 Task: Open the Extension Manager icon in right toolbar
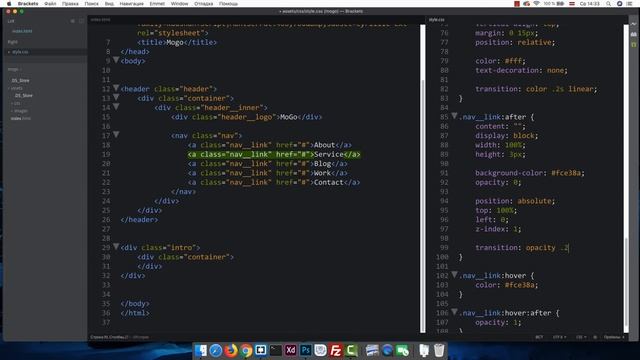coord(633,34)
